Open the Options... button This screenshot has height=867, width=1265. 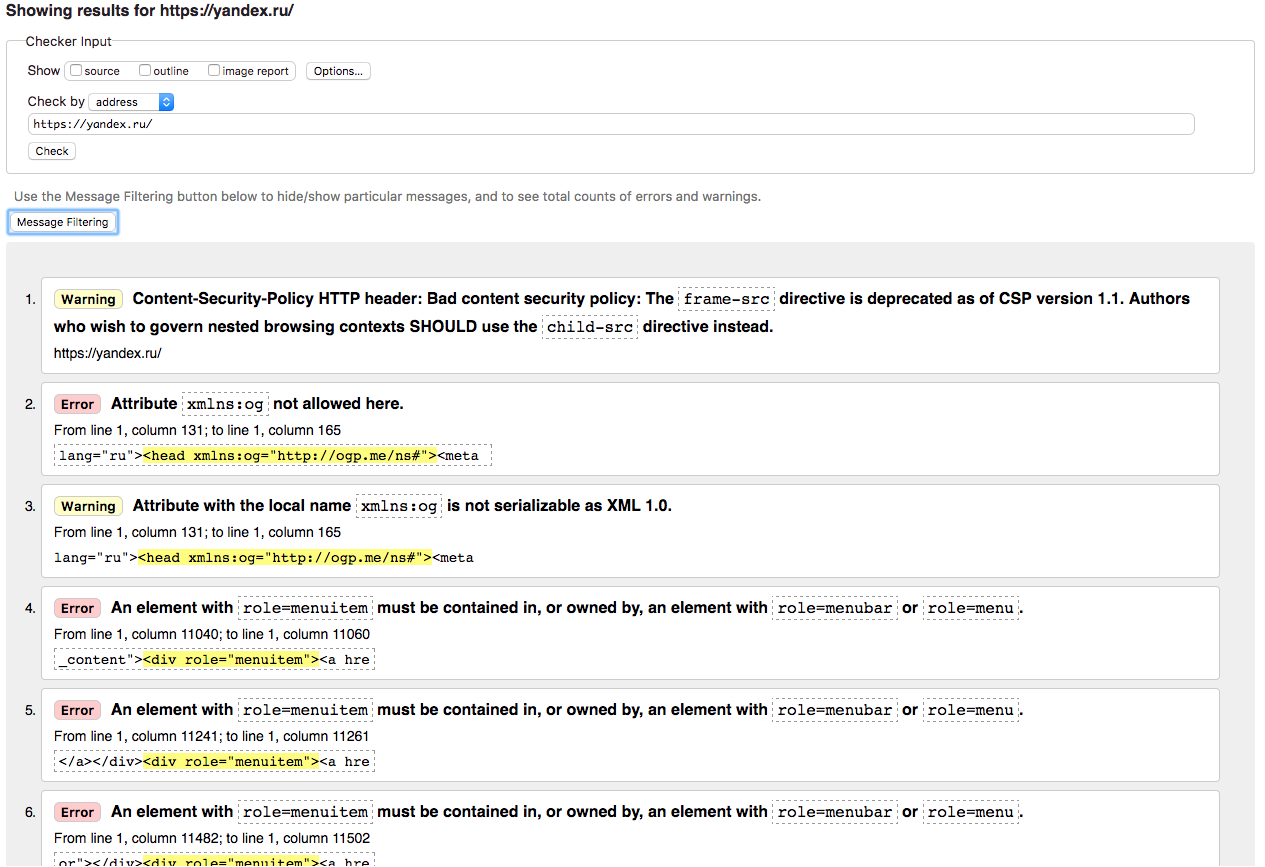[x=338, y=71]
